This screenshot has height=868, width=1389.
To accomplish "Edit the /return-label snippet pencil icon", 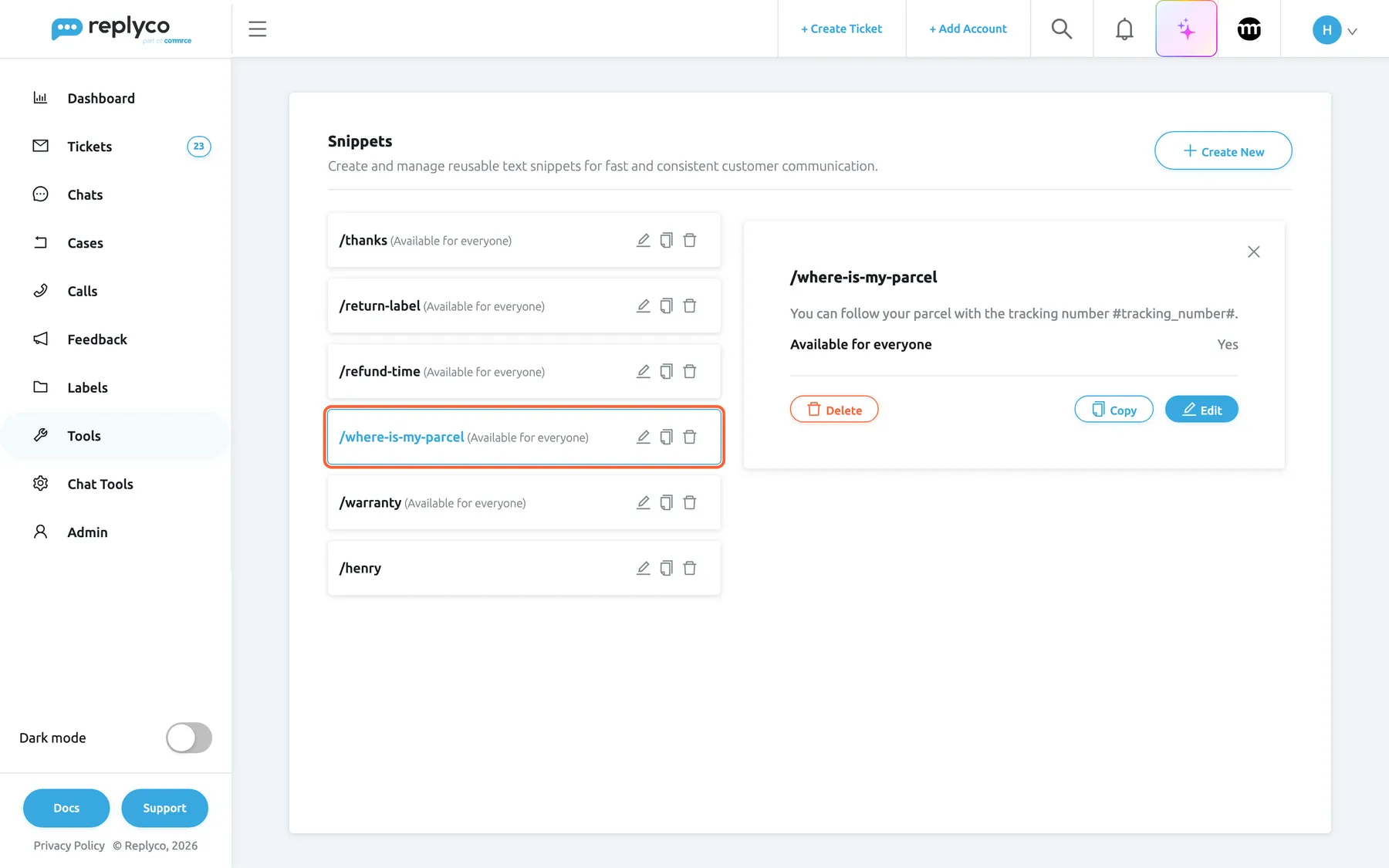I will 643,306.
